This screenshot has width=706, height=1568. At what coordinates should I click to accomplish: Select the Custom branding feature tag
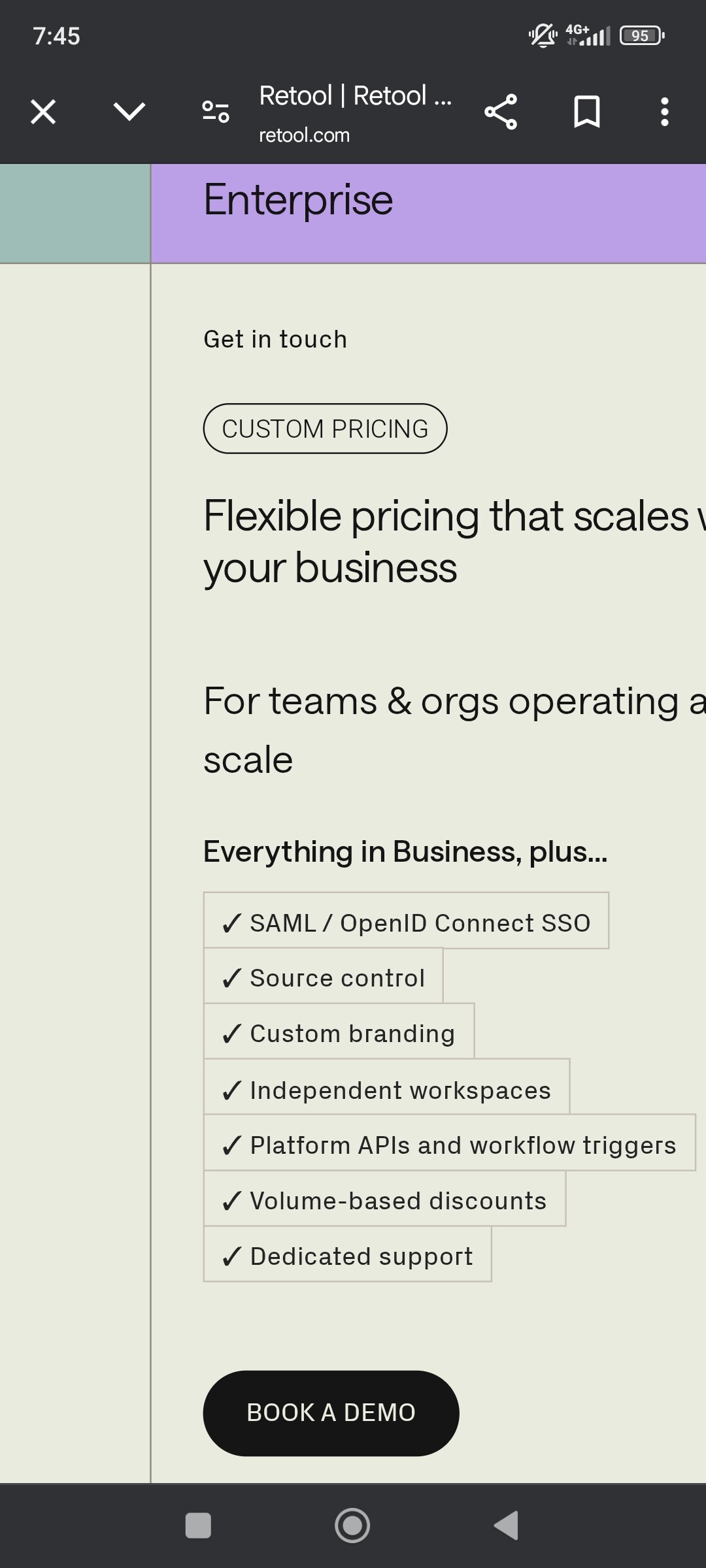(339, 1031)
